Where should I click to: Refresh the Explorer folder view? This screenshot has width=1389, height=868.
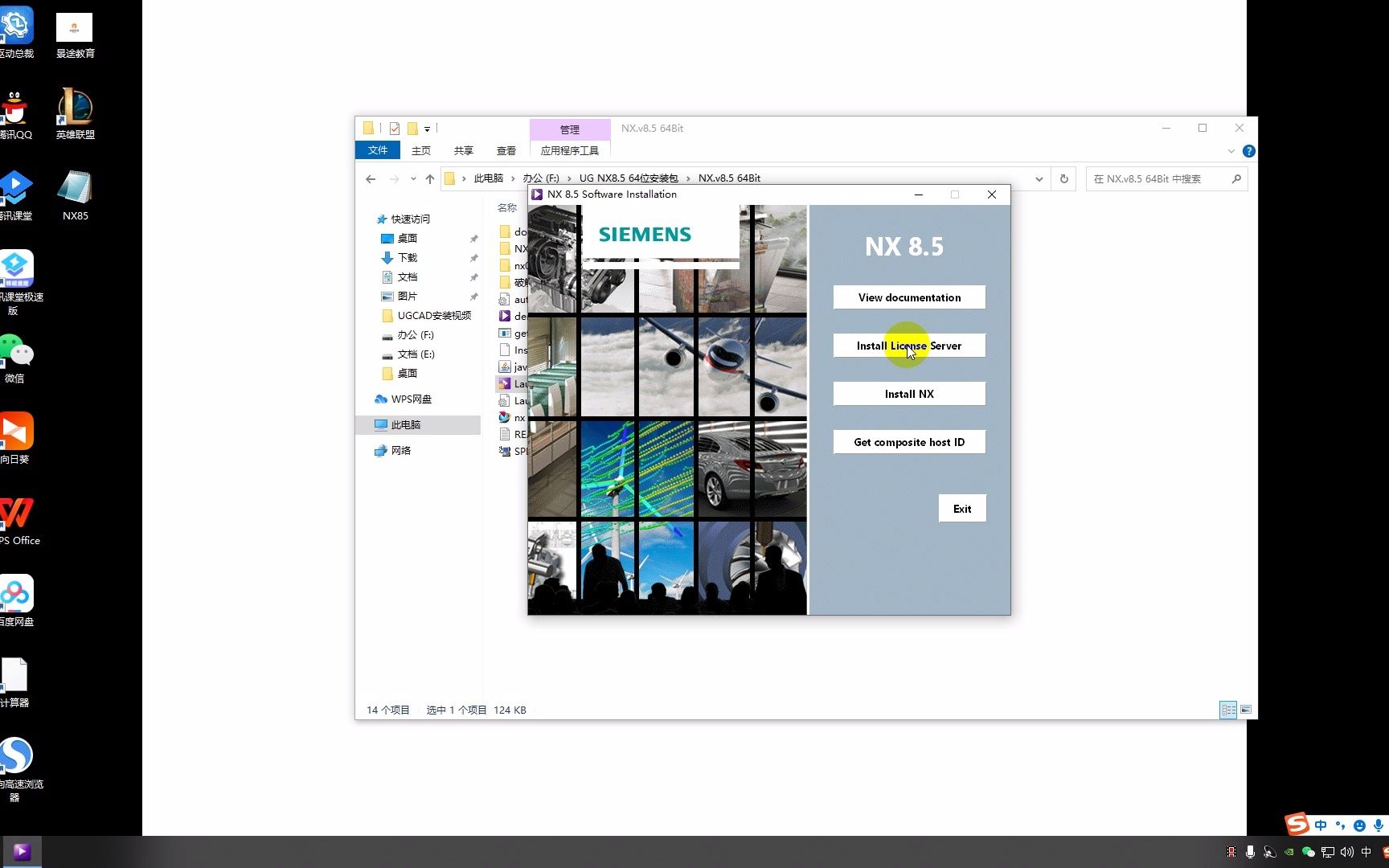tap(1064, 179)
